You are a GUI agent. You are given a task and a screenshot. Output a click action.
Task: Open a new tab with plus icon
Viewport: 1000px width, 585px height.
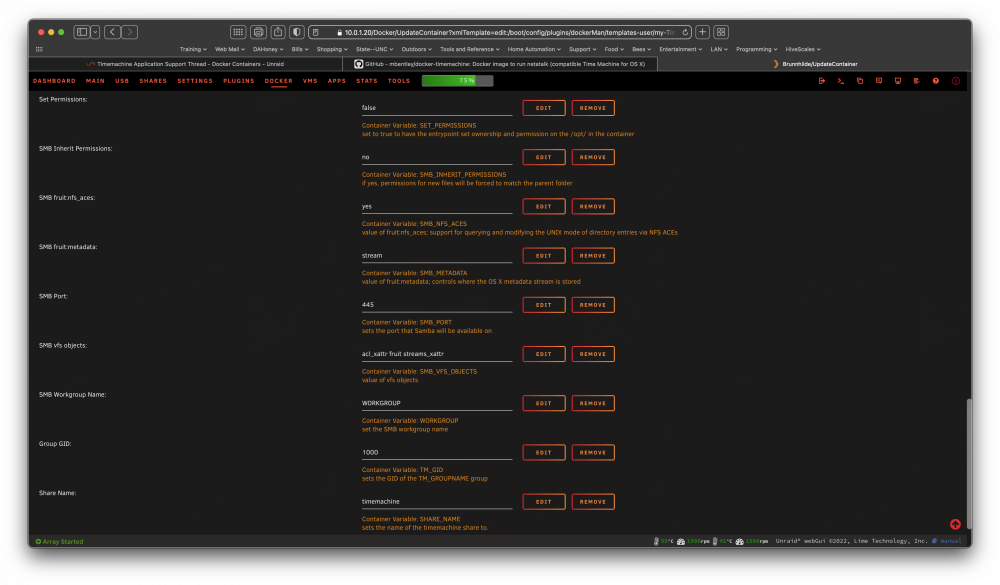coord(702,32)
